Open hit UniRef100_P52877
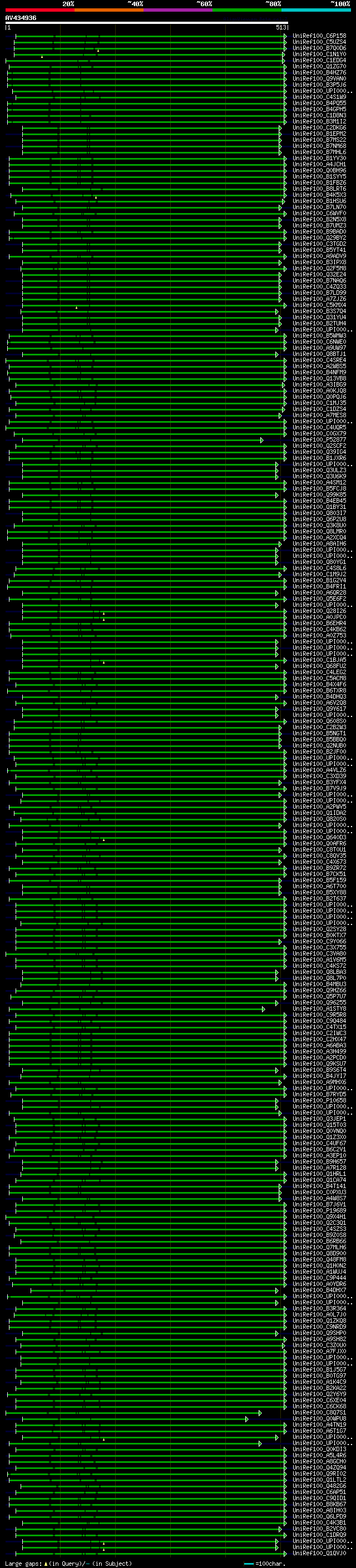 (x=319, y=439)
